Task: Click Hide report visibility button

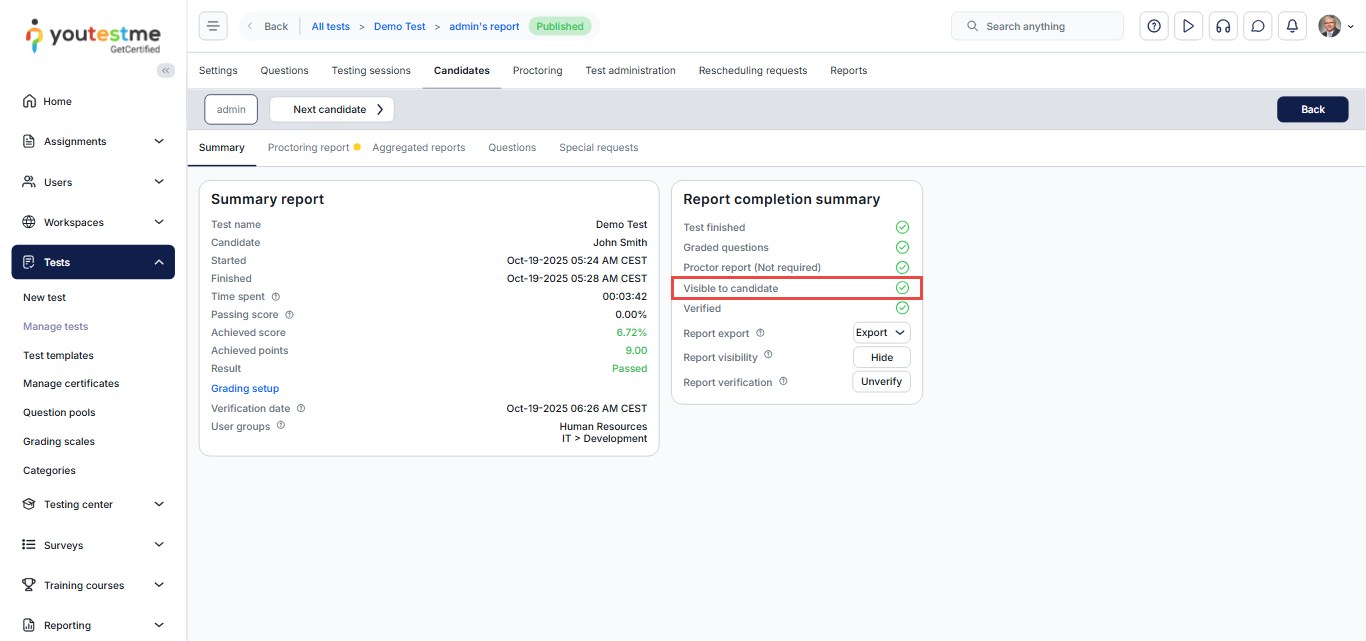Action: pos(881,357)
